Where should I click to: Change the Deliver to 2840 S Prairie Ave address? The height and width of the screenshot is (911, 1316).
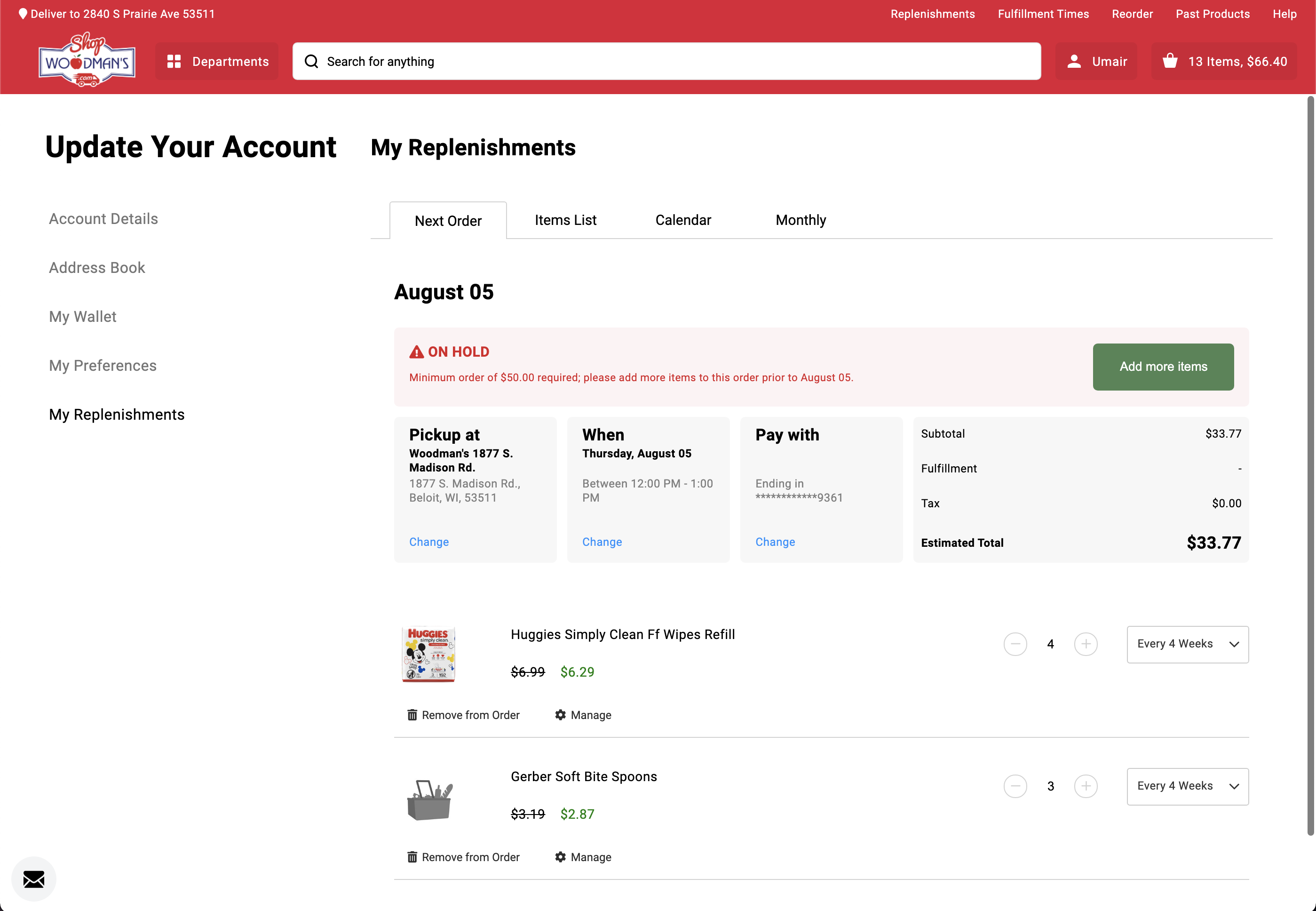(x=123, y=14)
